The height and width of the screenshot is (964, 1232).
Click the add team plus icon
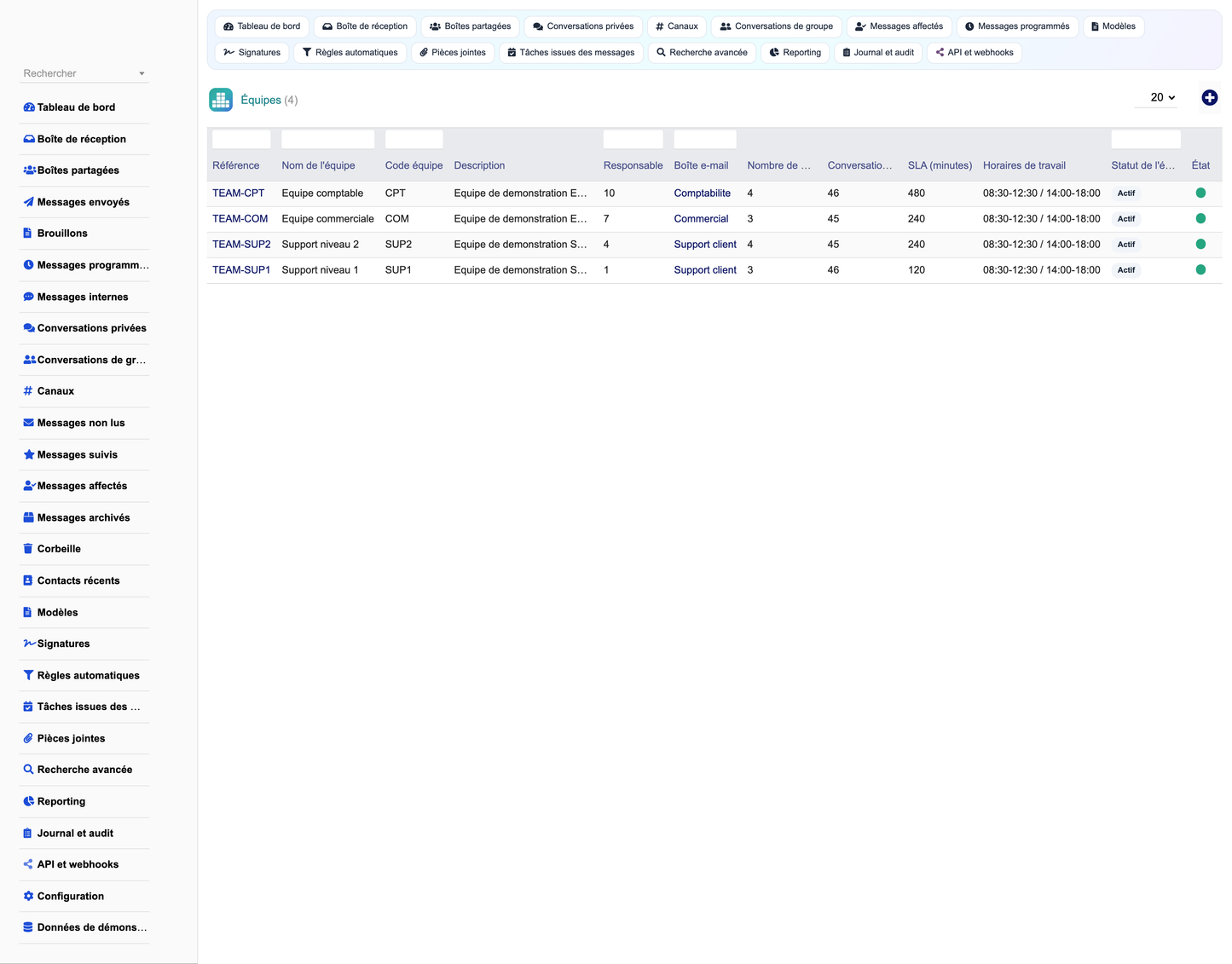pyautogui.click(x=1209, y=98)
